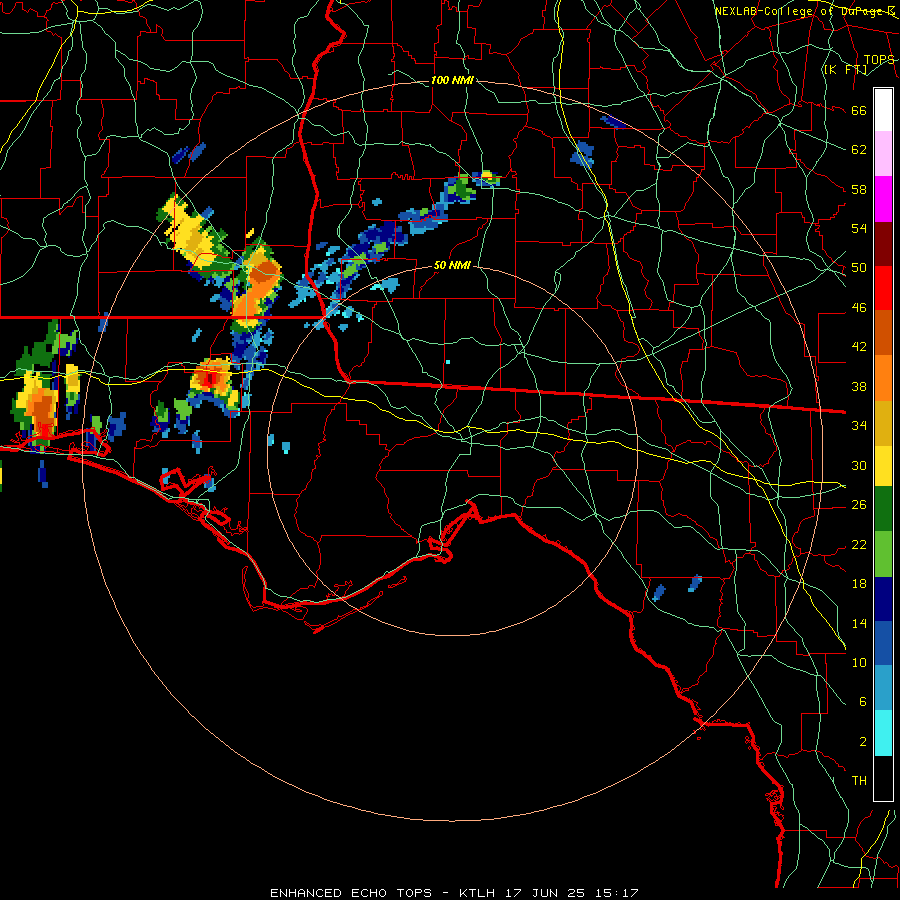
Task: Pick the dark maroon legend swatch
Action: click(883, 244)
